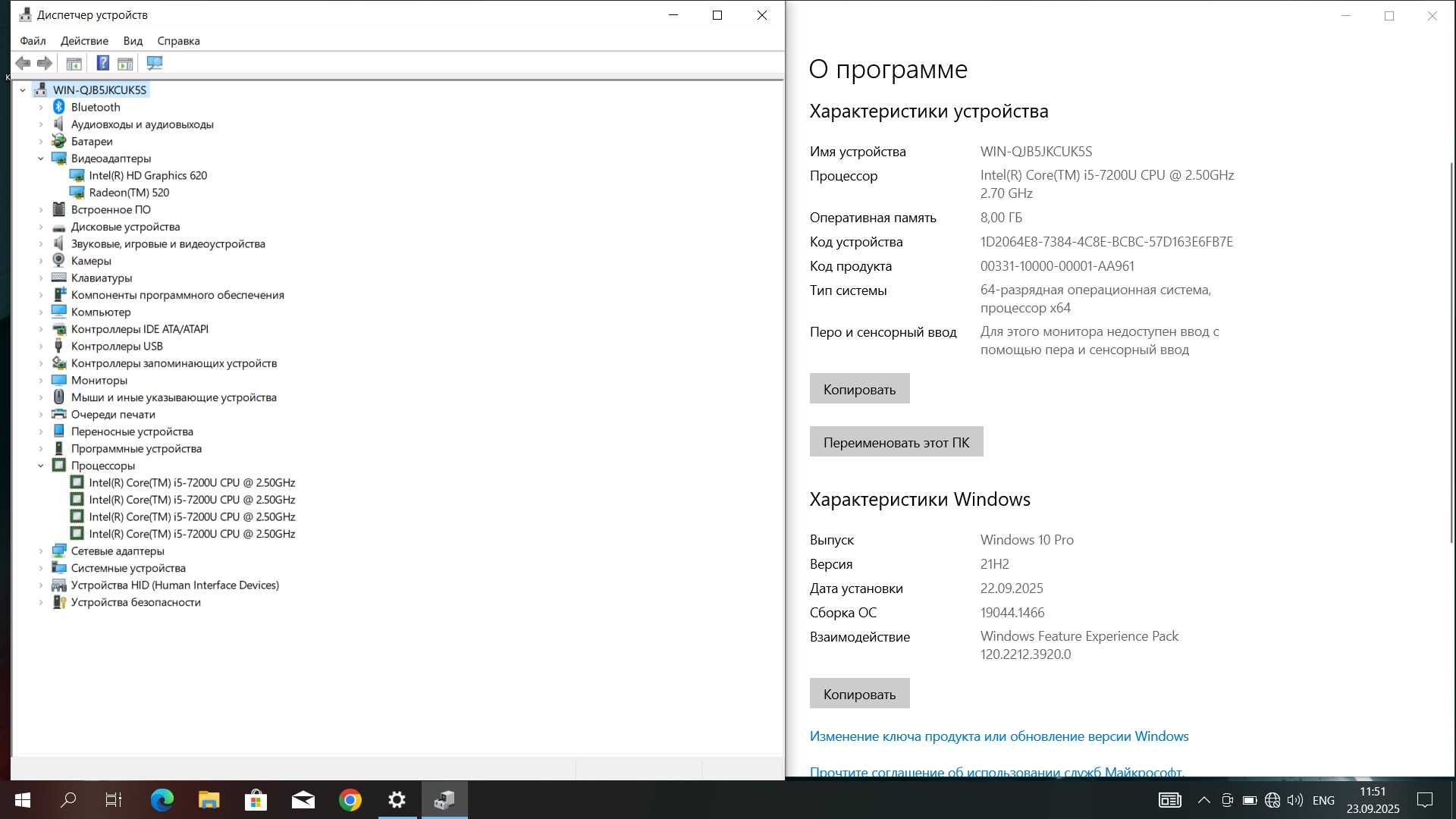This screenshot has height=819, width=1456.
Task: Open the volume tray icon
Action: tap(1295, 800)
